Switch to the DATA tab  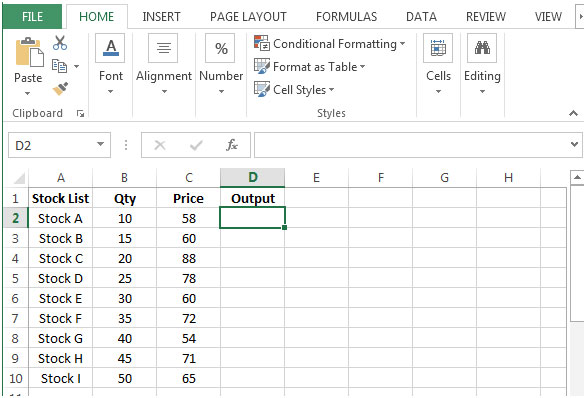click(x=421, y=17)
